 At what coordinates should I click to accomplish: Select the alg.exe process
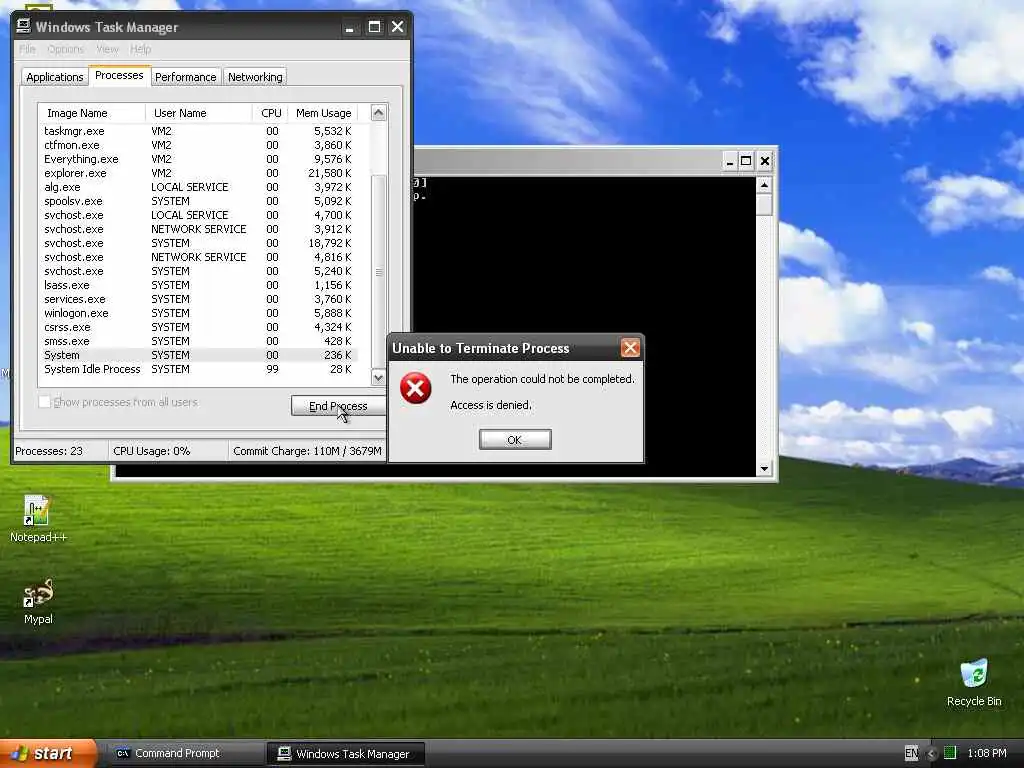click(x=197, y=187)
